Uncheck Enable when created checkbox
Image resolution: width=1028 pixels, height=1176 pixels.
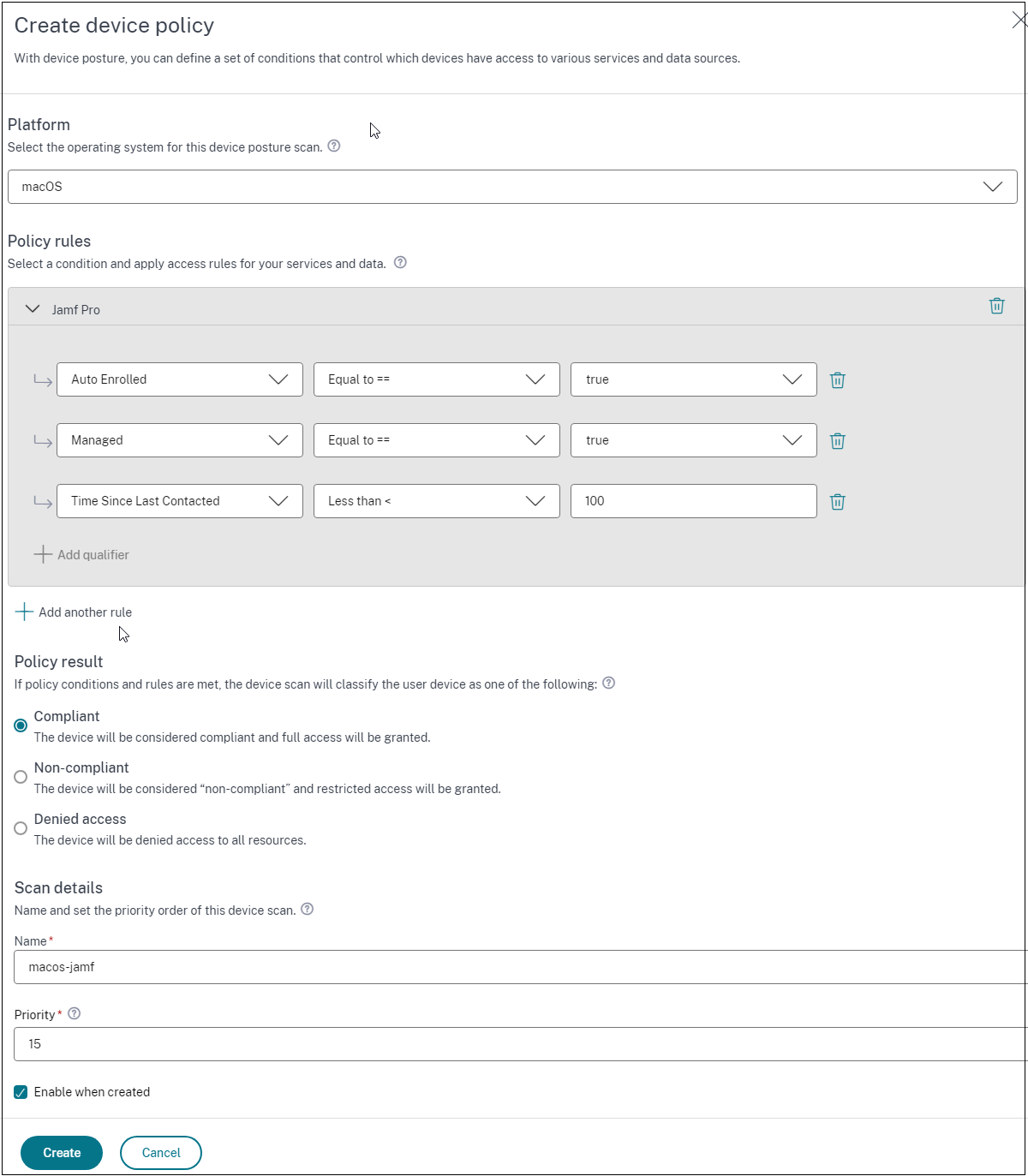point(21,1092)
